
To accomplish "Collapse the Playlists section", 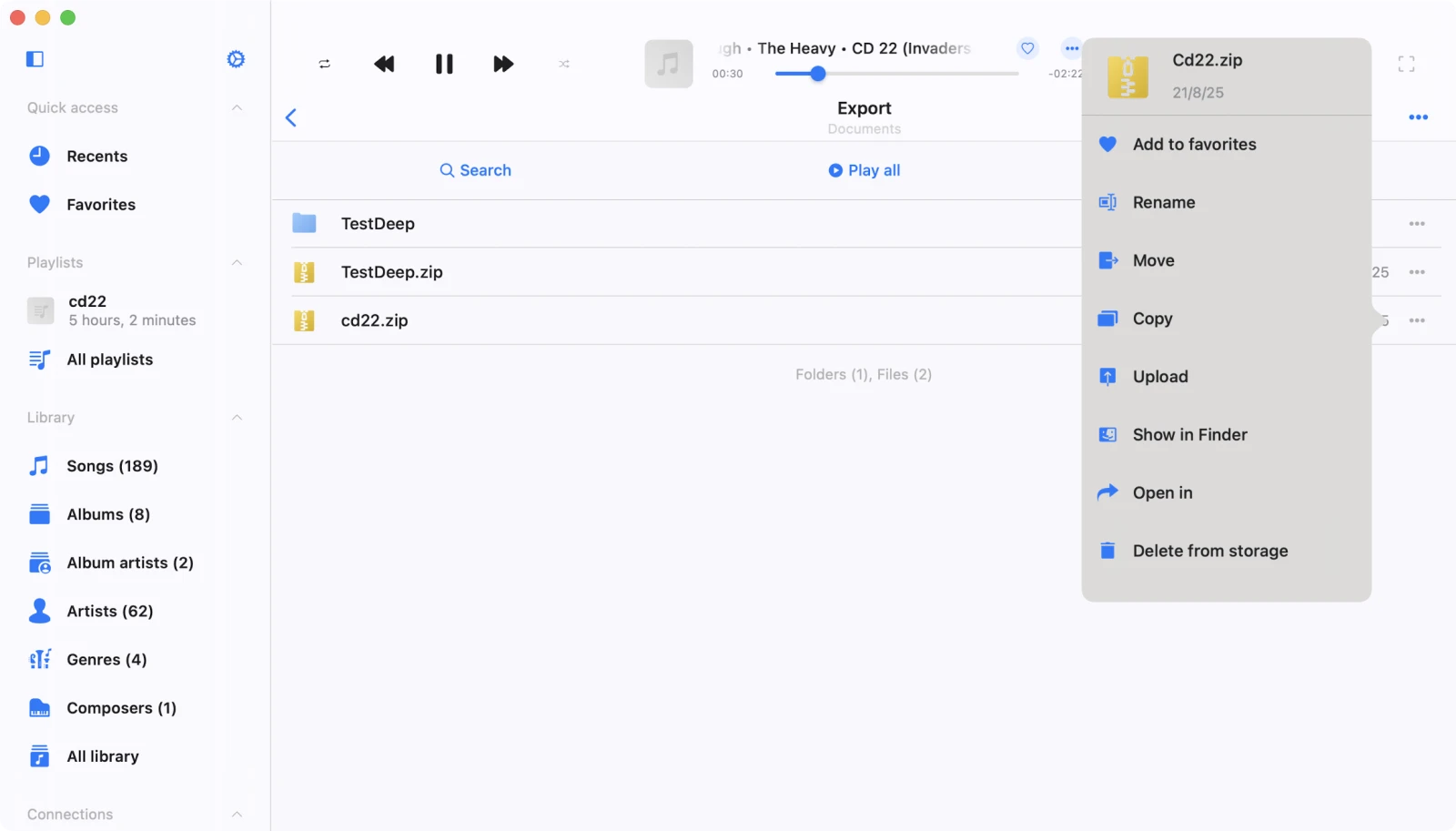I will pyautogui.click(x=237, y=262).
